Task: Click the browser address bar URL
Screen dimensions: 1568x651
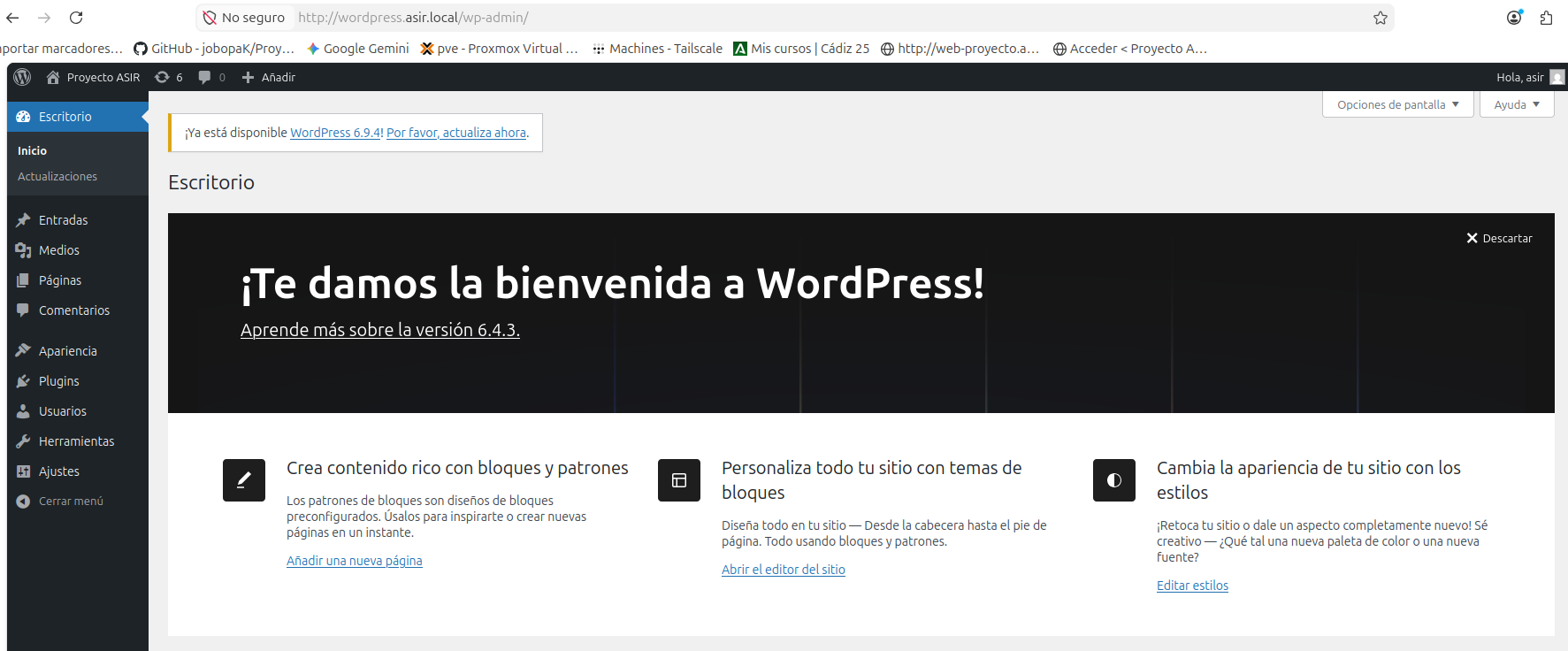Action: coord(413,18)
